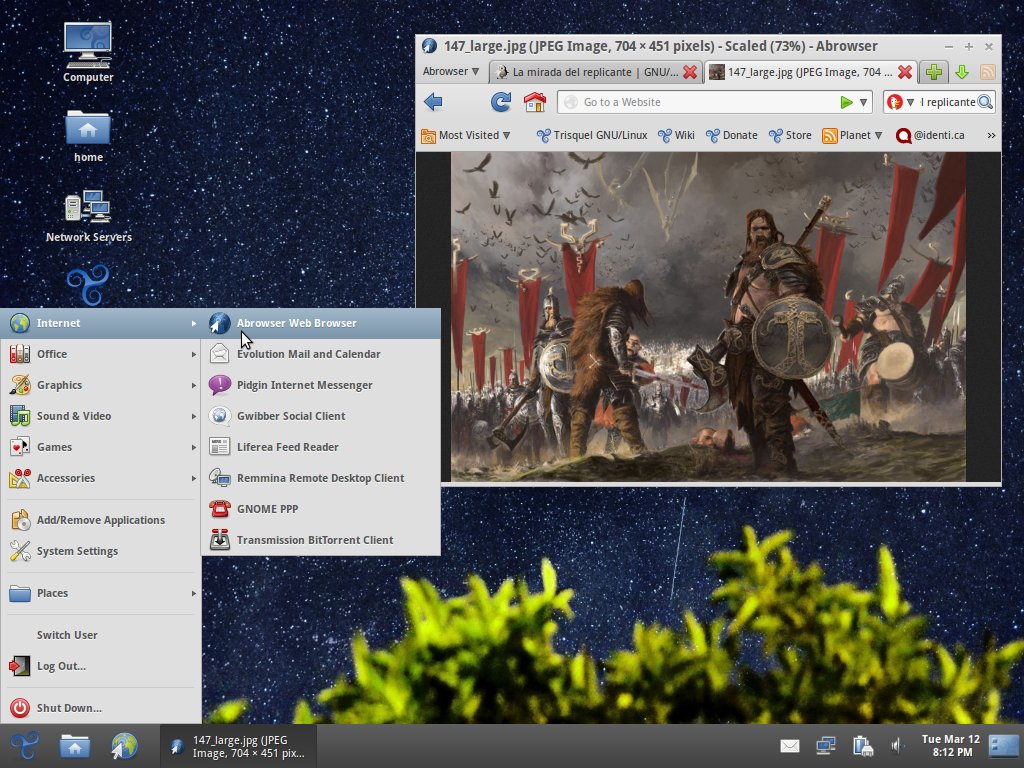Expand the Places submenu

tap(101, 593)
